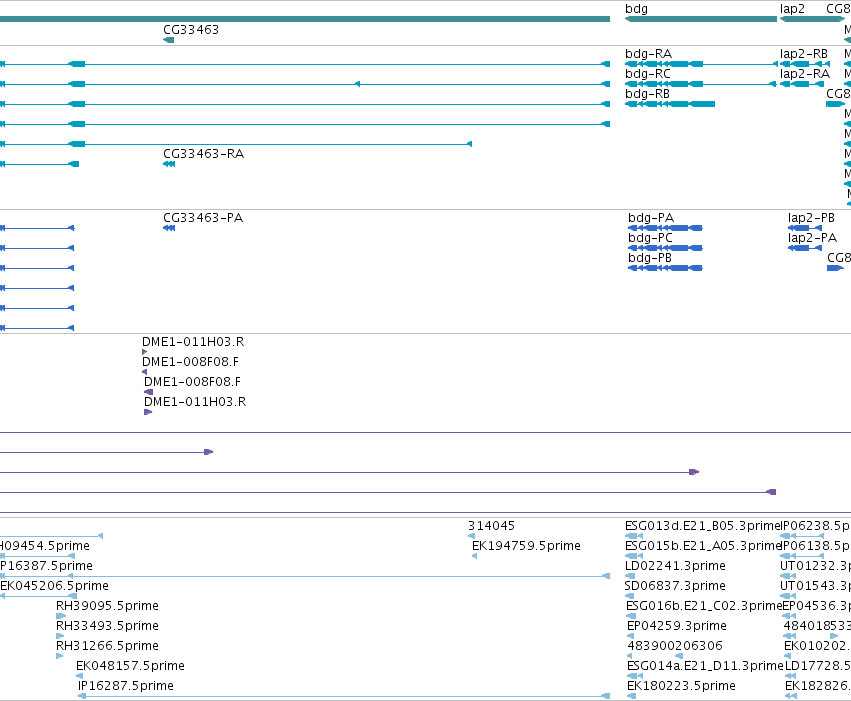
Task: Click the small CG33463 gene arrow glyph
Action: [x=169, y=40]
